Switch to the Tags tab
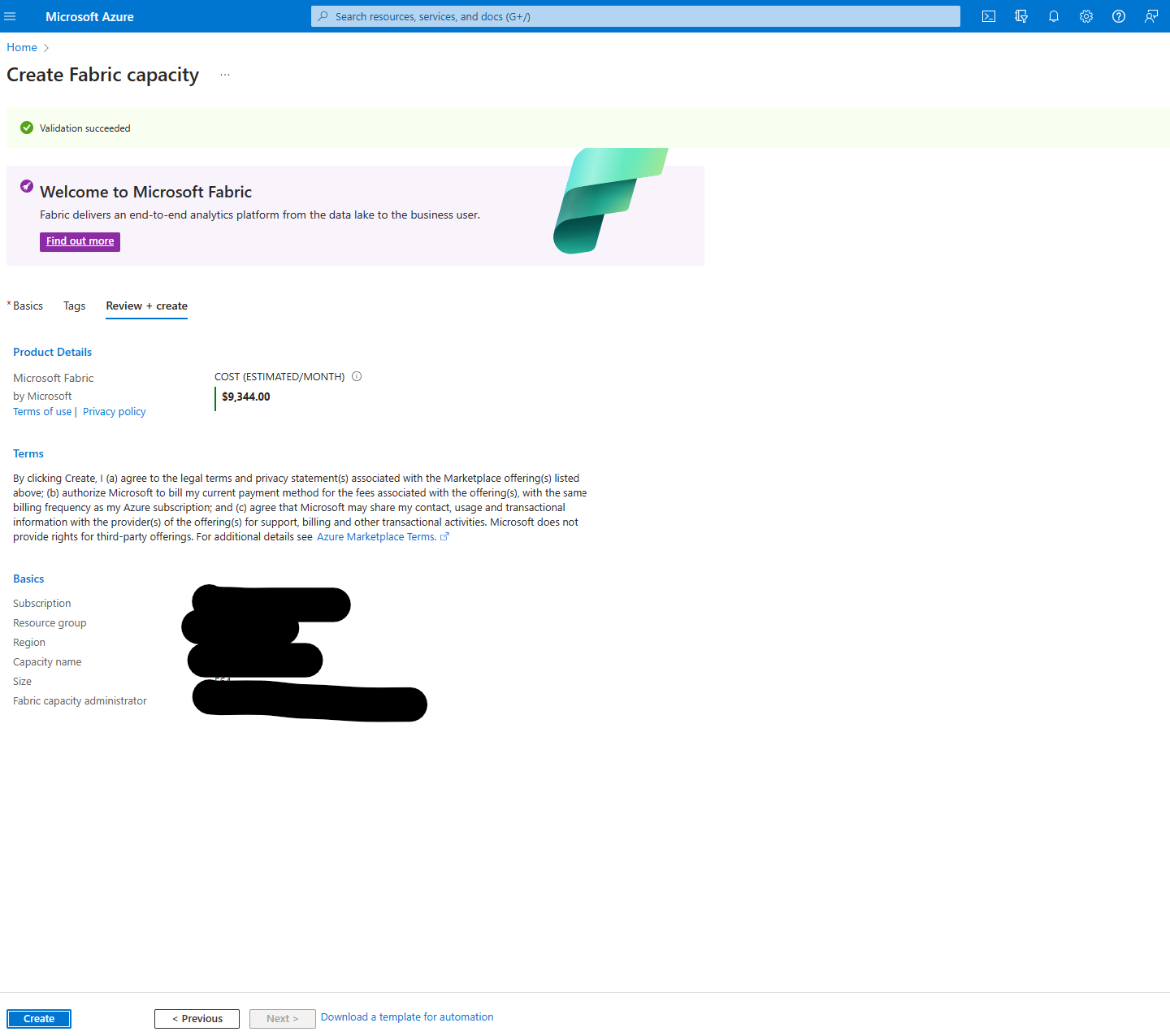 74,306
